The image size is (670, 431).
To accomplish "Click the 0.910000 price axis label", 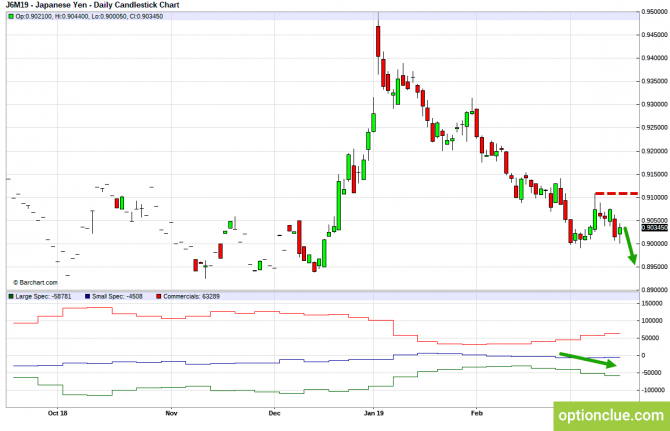I will pos(654,197).
